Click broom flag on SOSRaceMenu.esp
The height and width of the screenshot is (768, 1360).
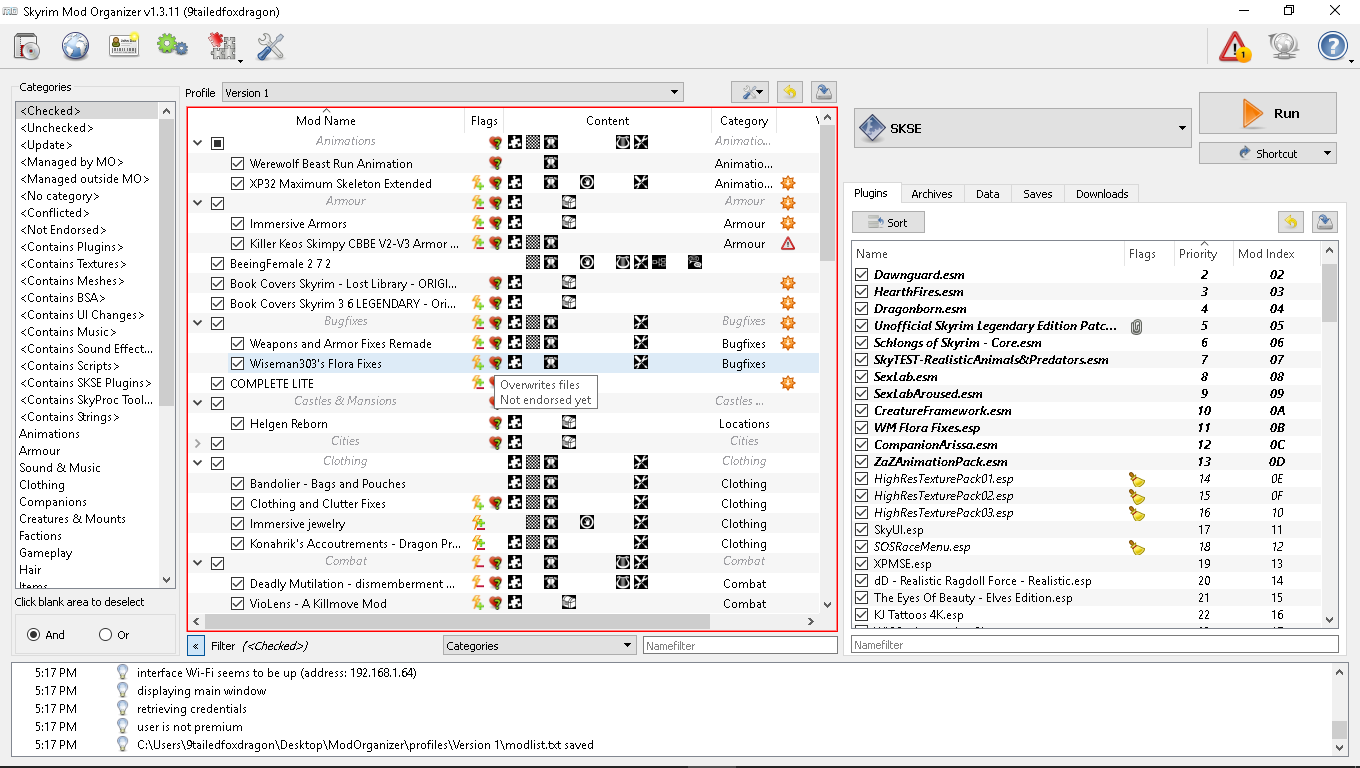coord(1136,547)
